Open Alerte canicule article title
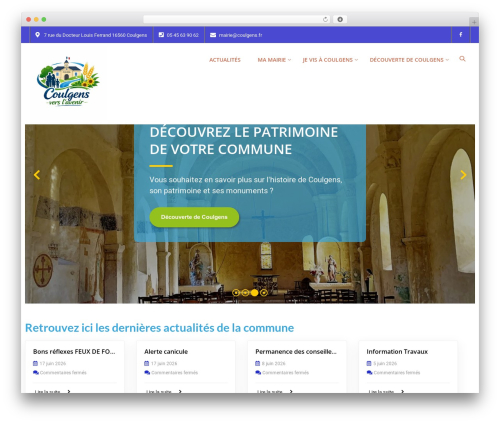This screenshot has width=500, height=423. tap(166, 351)
